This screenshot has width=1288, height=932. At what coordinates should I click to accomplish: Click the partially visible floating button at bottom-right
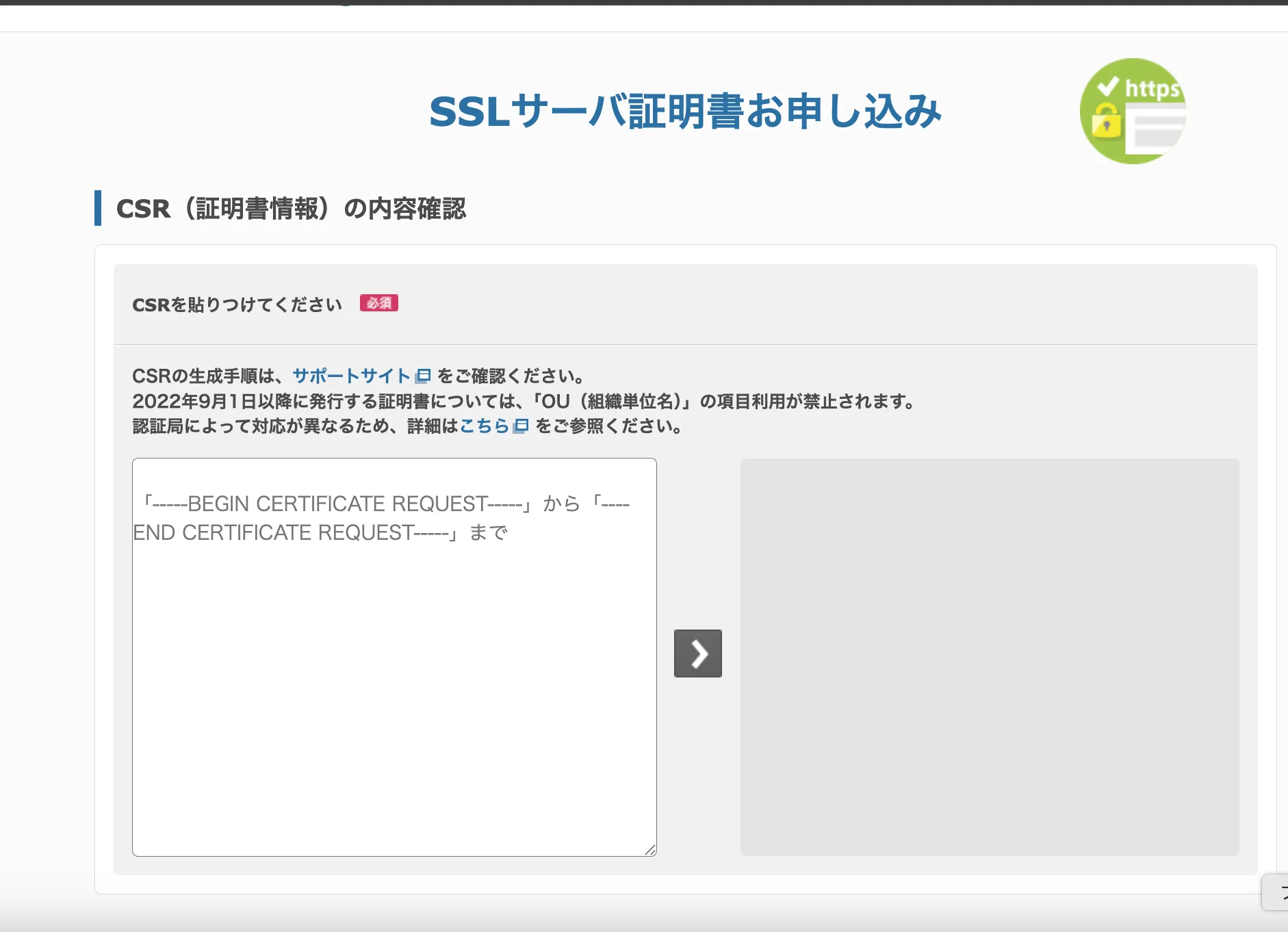click(1276, 892)
